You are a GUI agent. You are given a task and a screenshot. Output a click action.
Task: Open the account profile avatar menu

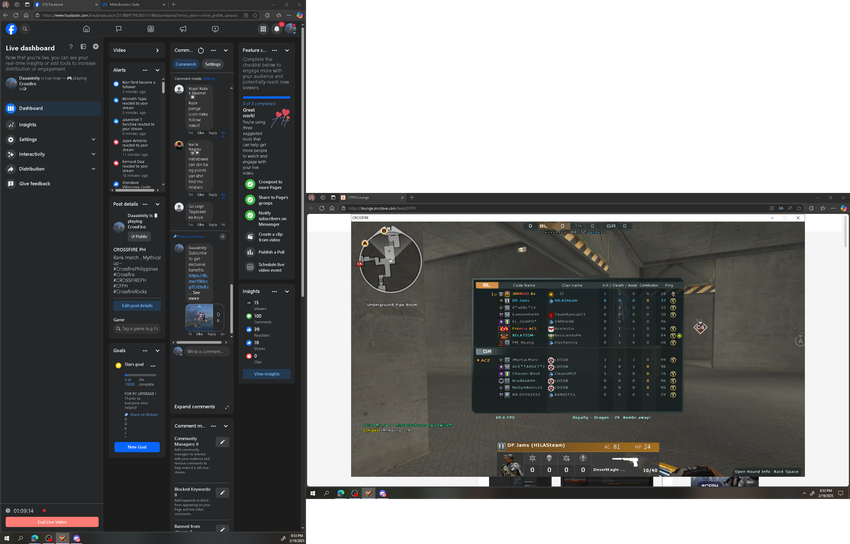(291, 29)
